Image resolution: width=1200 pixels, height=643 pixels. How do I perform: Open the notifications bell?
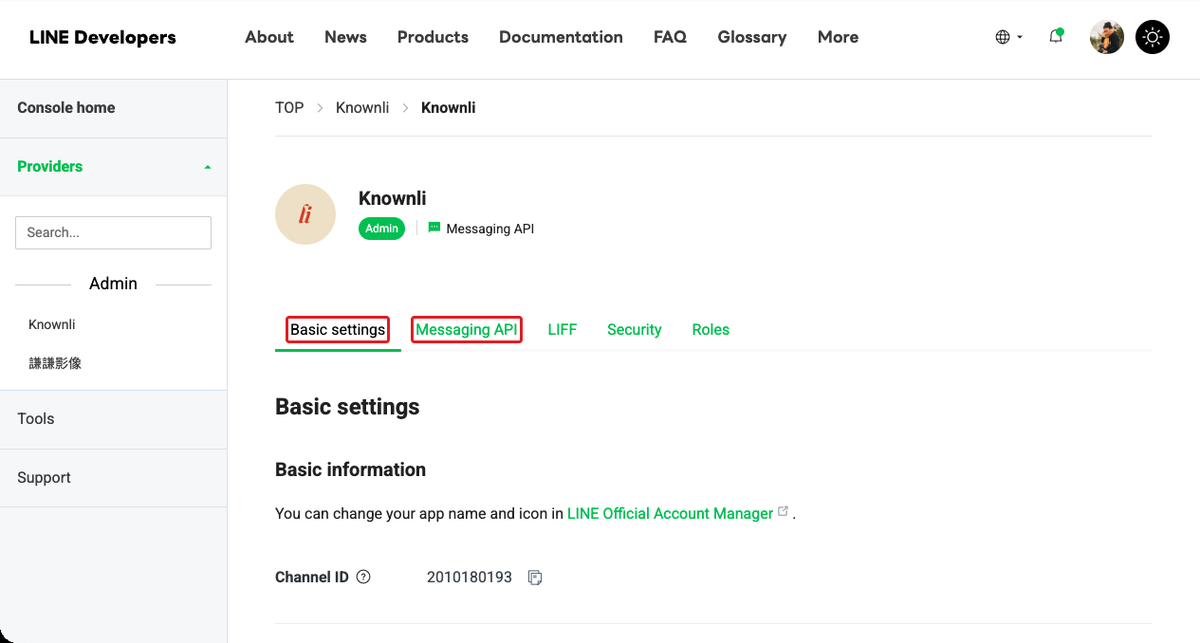click(x=1056, y=37)
